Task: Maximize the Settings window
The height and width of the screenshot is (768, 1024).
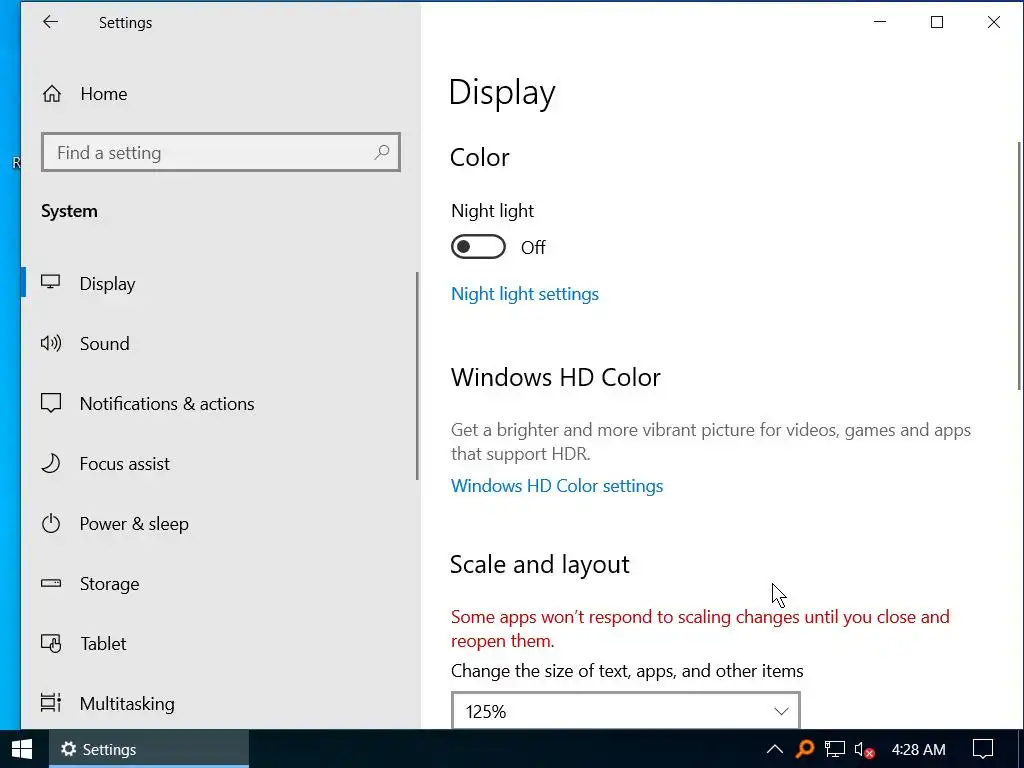Action: coord(936,22)
